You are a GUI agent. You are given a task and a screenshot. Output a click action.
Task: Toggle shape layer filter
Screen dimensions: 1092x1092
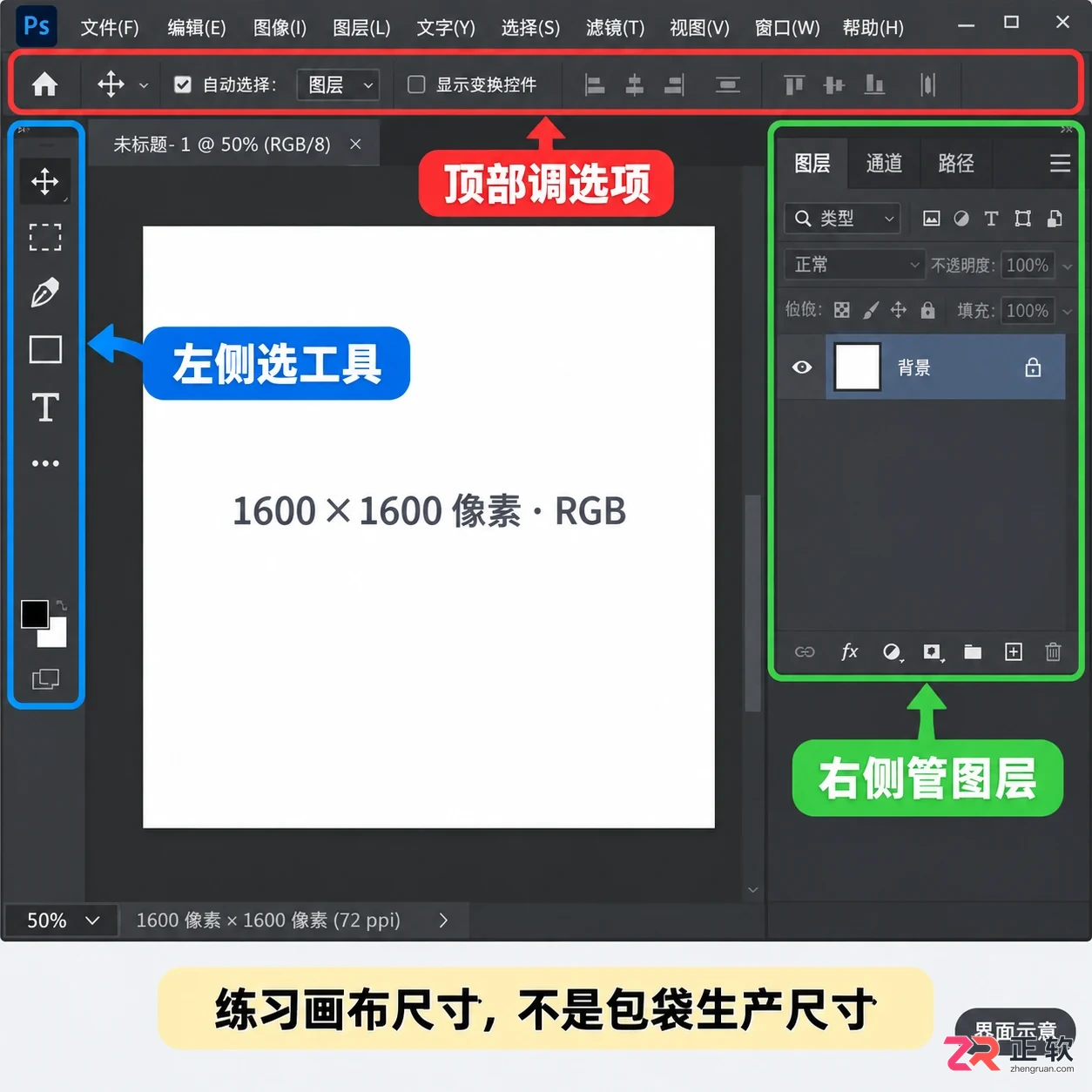pos(1023,219)
